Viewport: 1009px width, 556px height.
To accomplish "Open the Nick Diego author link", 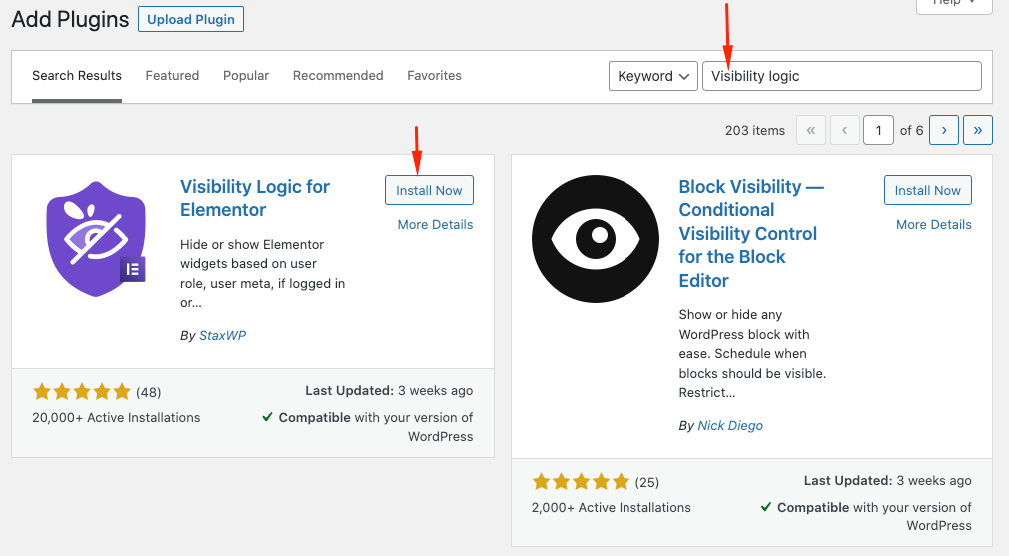I will click(730, 425).
